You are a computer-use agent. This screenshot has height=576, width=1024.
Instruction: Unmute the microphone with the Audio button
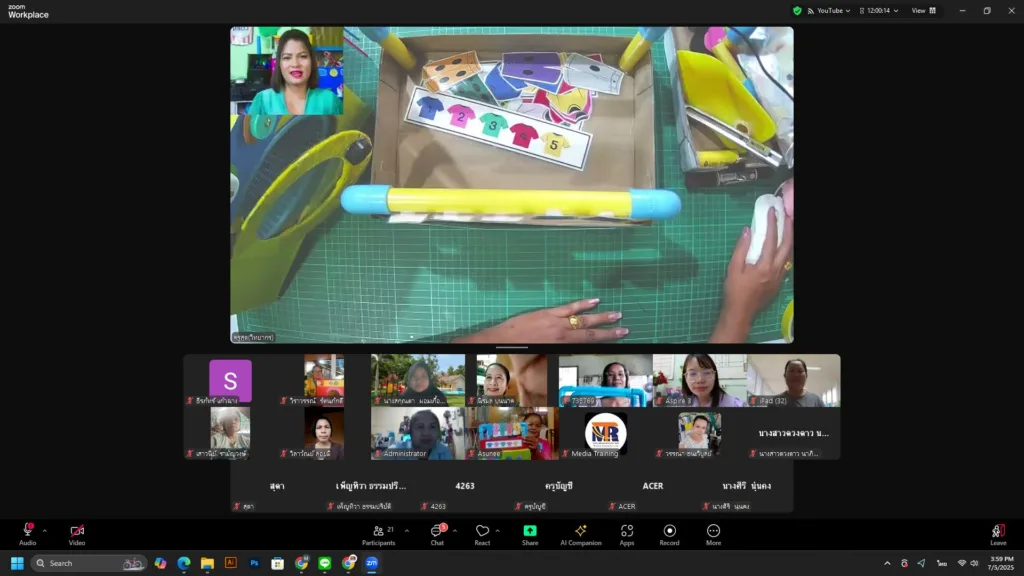tap(27, 533)
